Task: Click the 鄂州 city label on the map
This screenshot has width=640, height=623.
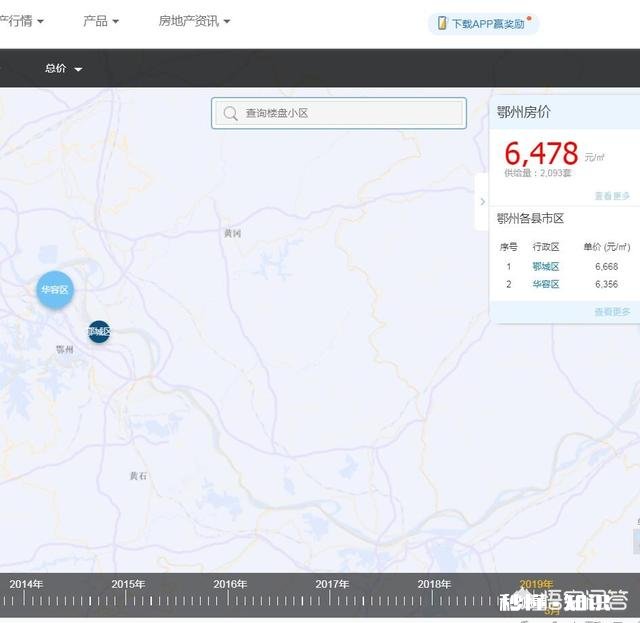Action: pyautogui.click(x=64, y=349)
